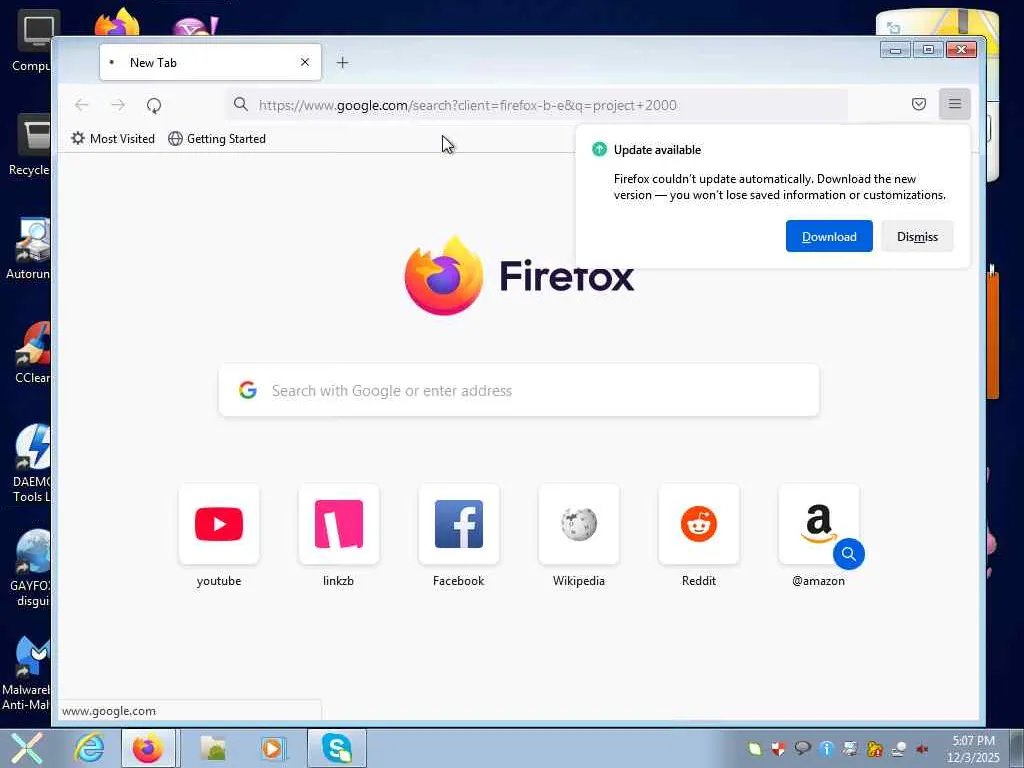Open the Getting Started bookmark

click(217, 138)
